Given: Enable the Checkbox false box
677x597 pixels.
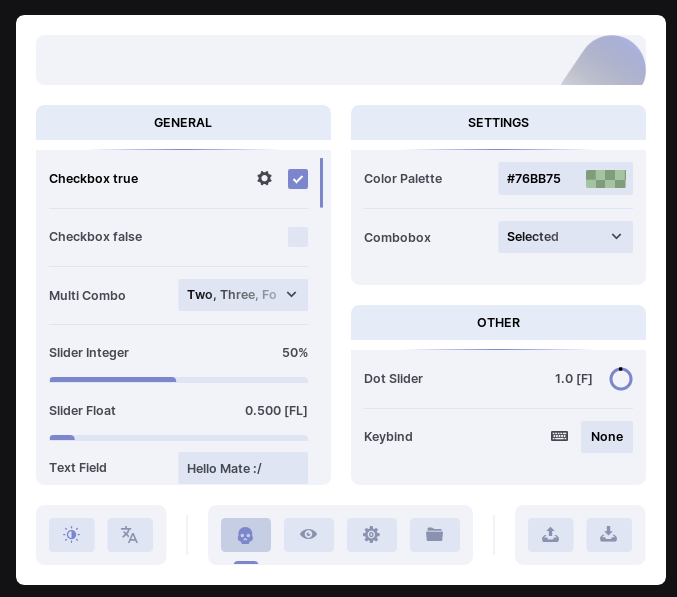Looking at the screenshot, I should click(298, 237).
